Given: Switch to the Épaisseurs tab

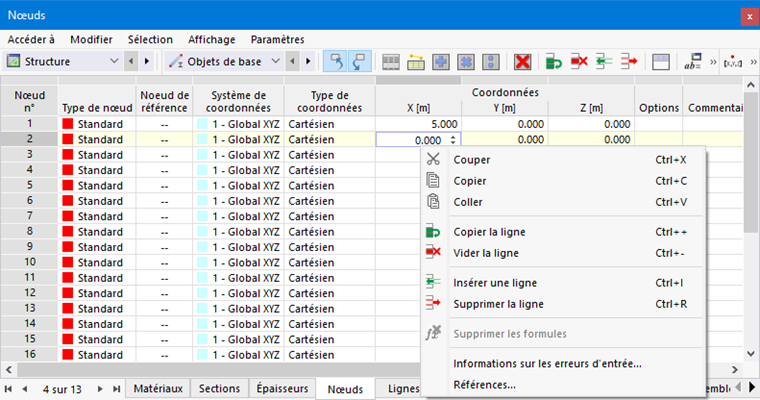Looking at the screenshot, I should pos(282,389).
